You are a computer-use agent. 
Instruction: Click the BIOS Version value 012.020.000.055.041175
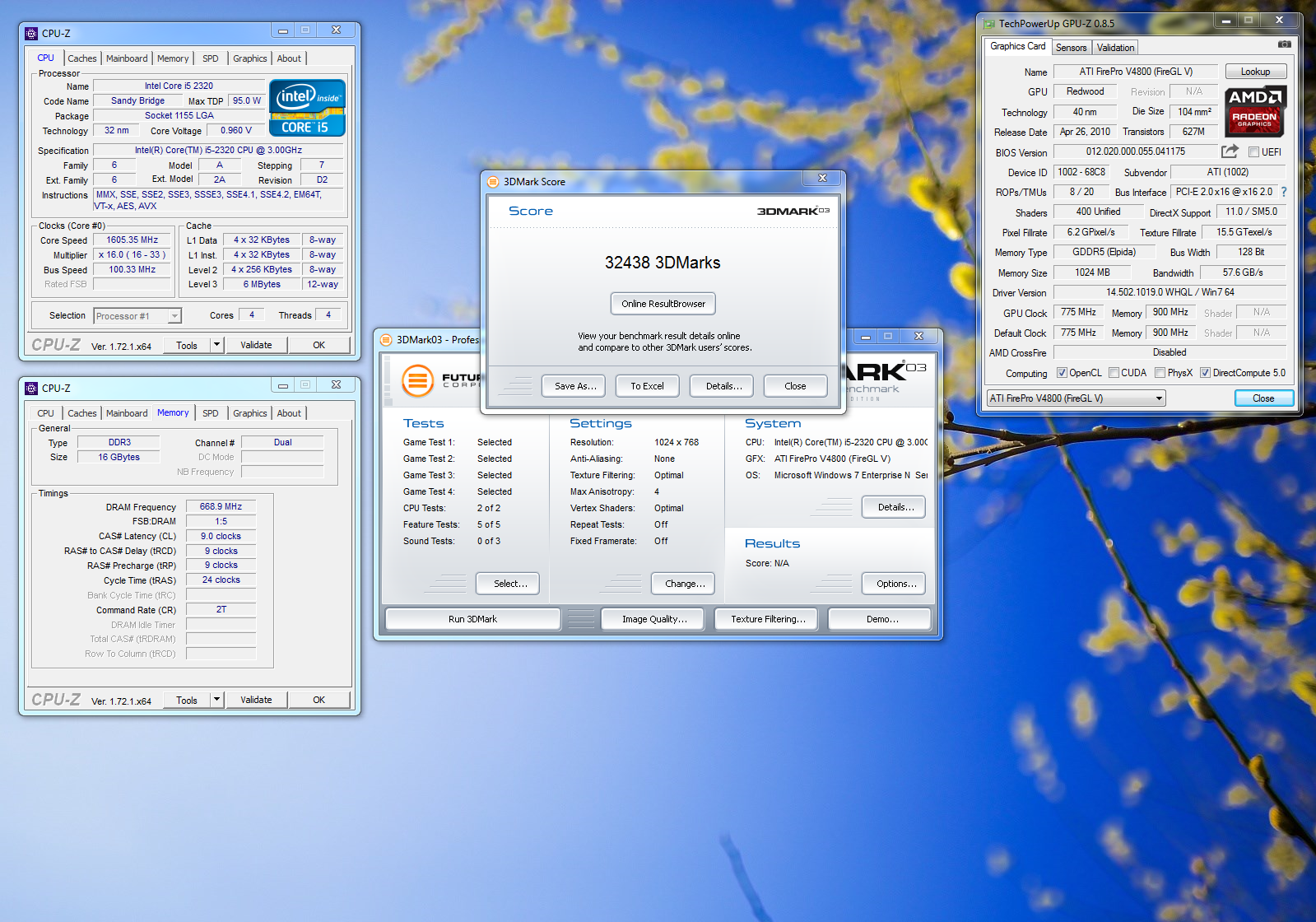pyautogui.click(x=1136, y=151)
